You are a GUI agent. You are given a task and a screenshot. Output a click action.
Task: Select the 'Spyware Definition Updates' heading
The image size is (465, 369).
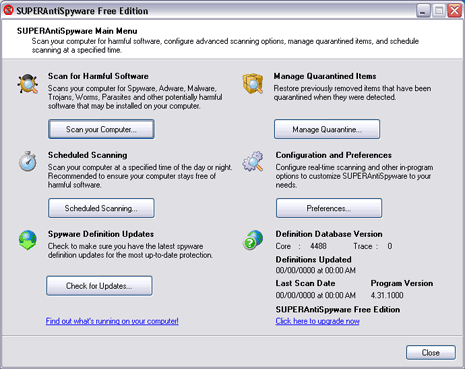pos(101,234)
